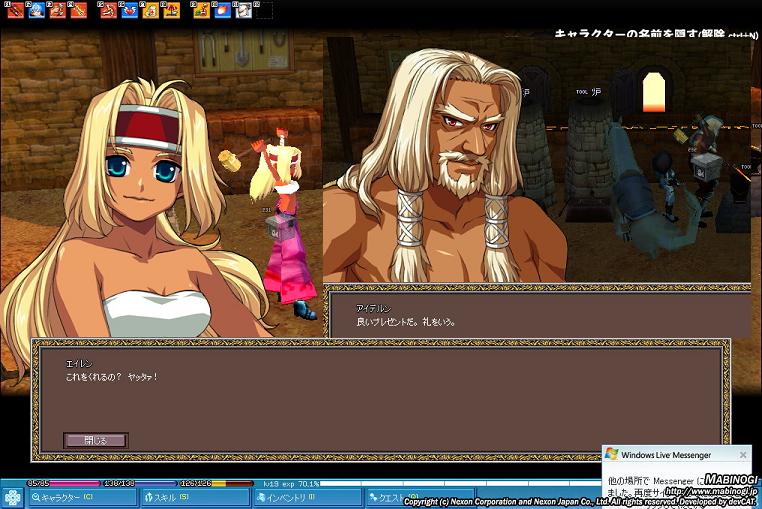Activate the F10 fireball skill icon
Screen dimensions: 762x509
(x=222, y=10)
